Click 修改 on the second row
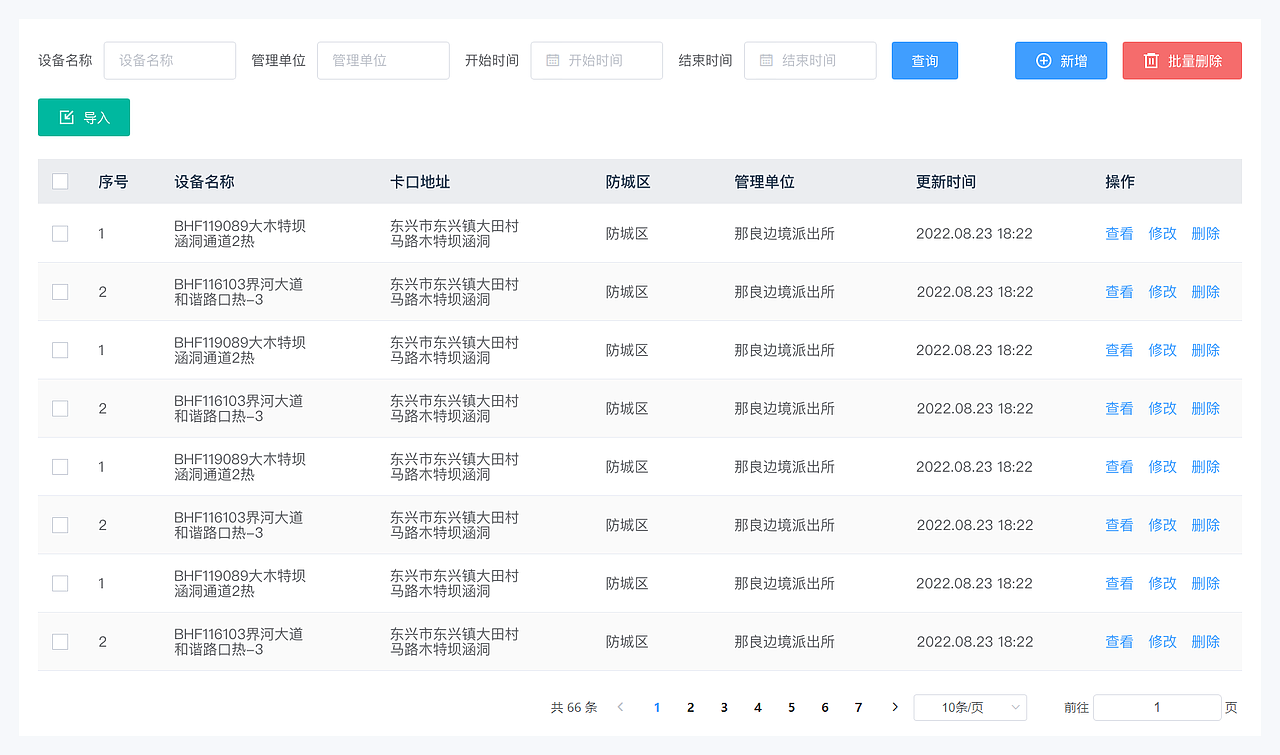The height and width of the screenshot is (755, 1280). click(x=1162, y=291)
